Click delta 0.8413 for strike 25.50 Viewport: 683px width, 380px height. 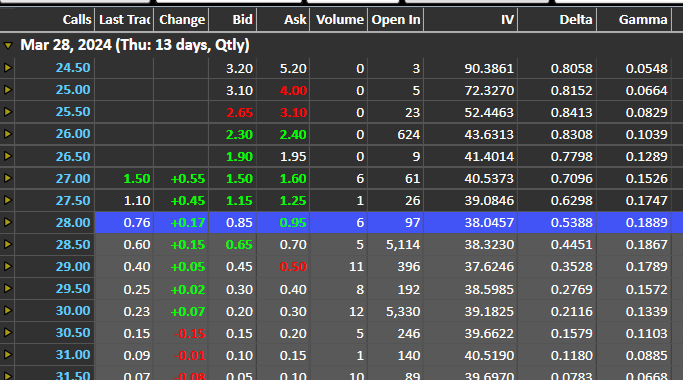[571, 112]
